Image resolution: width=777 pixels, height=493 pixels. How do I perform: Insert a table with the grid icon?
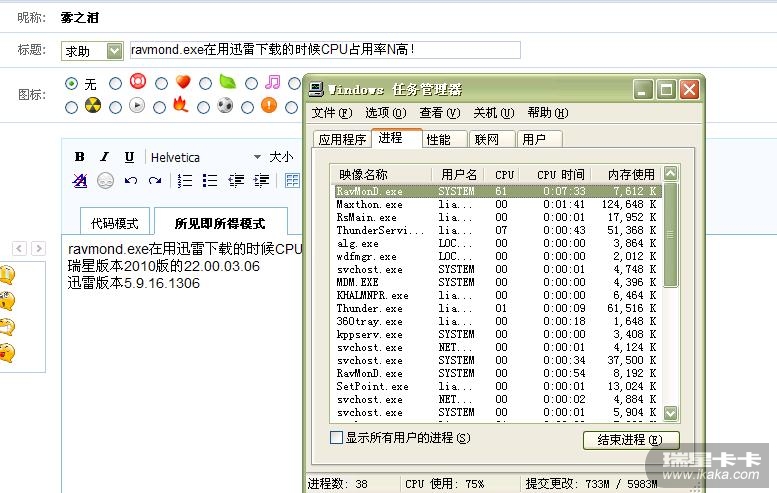pos(292,181)
